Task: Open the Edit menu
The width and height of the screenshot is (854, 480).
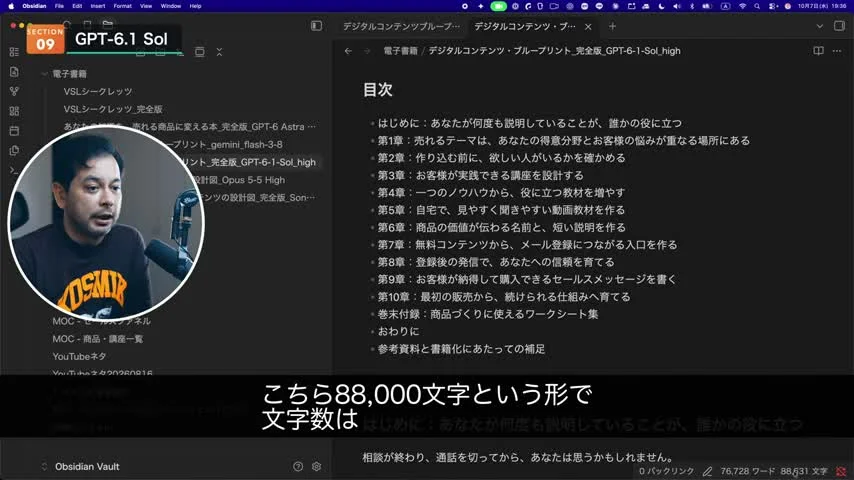Action: [x=77, y=6]
